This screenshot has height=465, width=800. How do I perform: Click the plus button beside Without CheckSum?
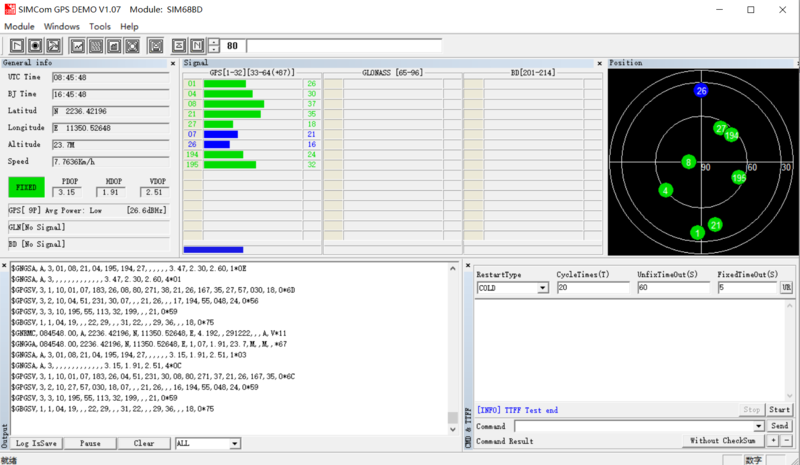pyautogui.click(x=773, y=440)
